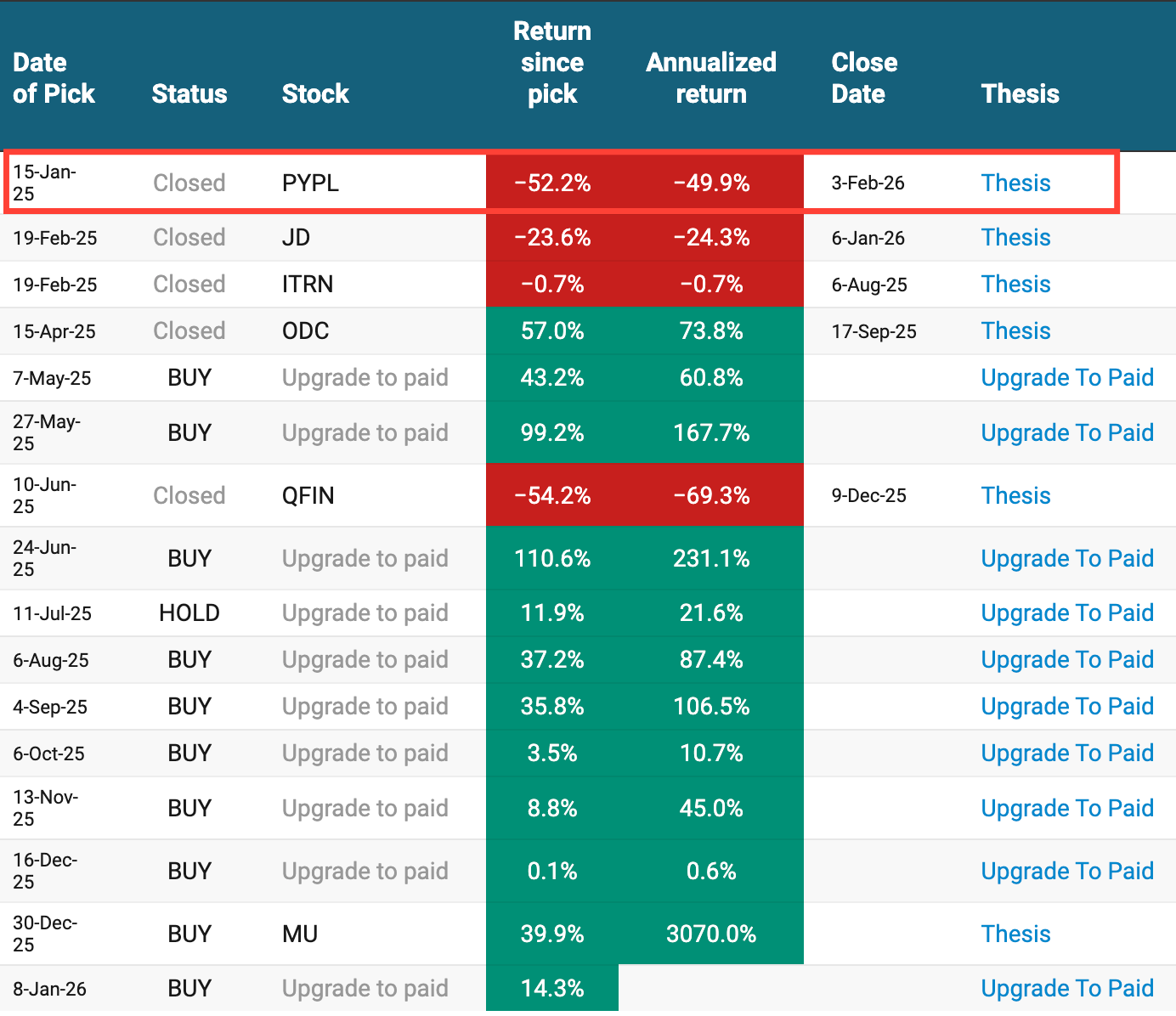Click the Return since pick column header

pyautogui.click(x=551, y=62)
